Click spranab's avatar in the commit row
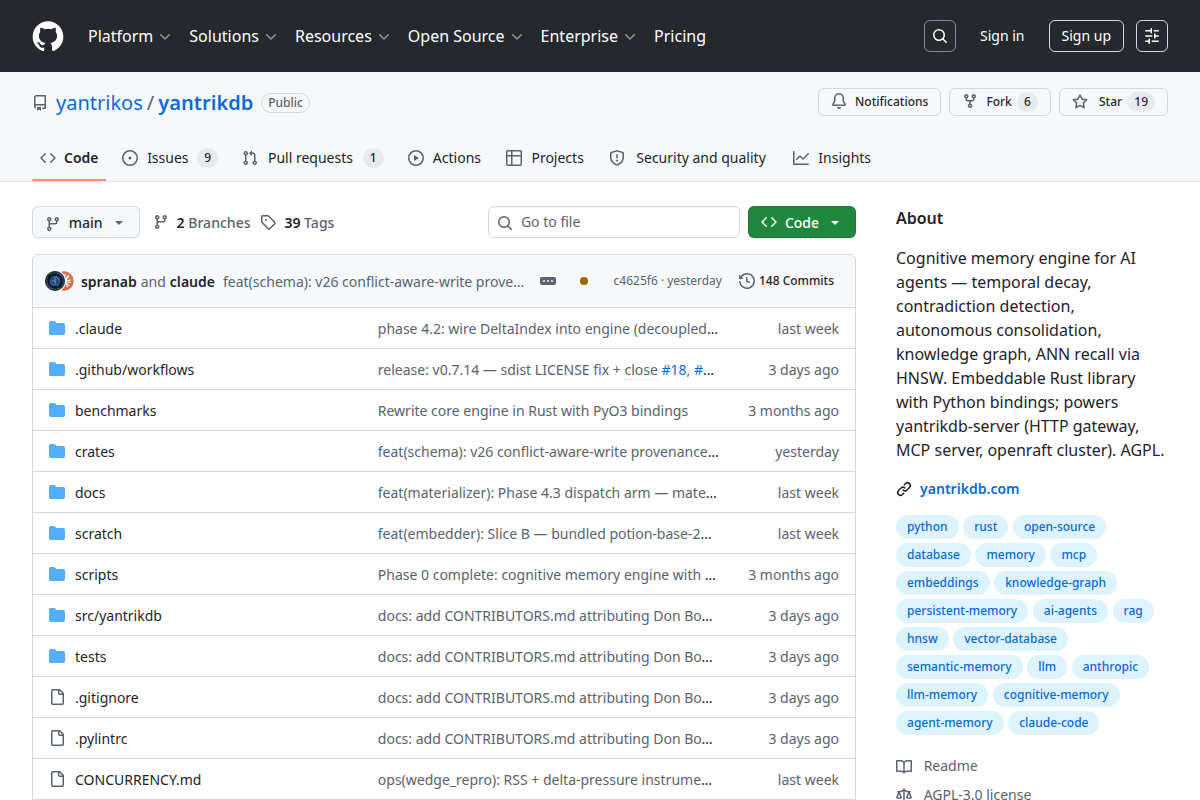Screen dimensions: 1200x800 tap(55, 281)
